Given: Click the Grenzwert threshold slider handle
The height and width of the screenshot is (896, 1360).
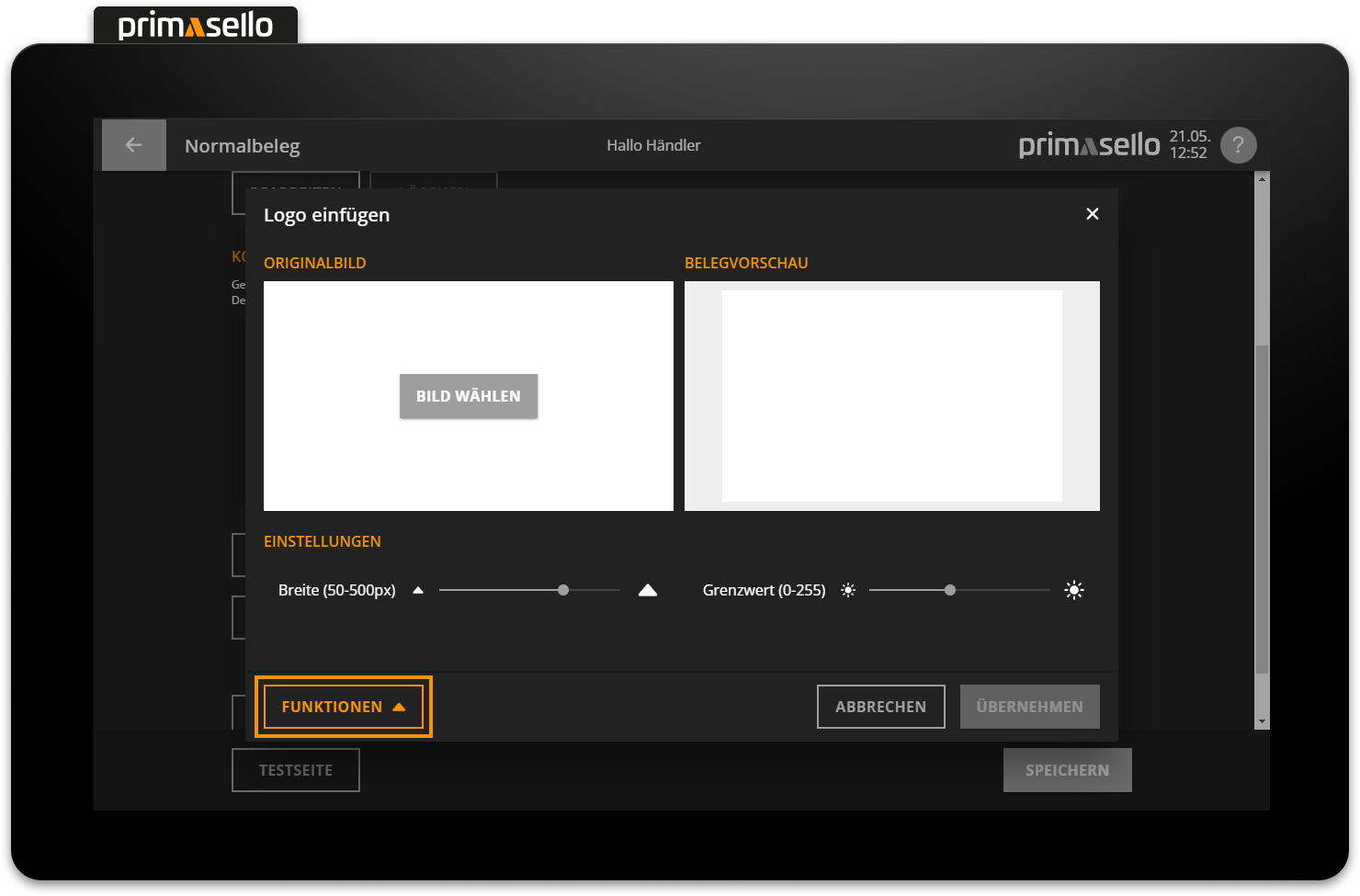Looking at the screenshot, I should coord(950,590).
